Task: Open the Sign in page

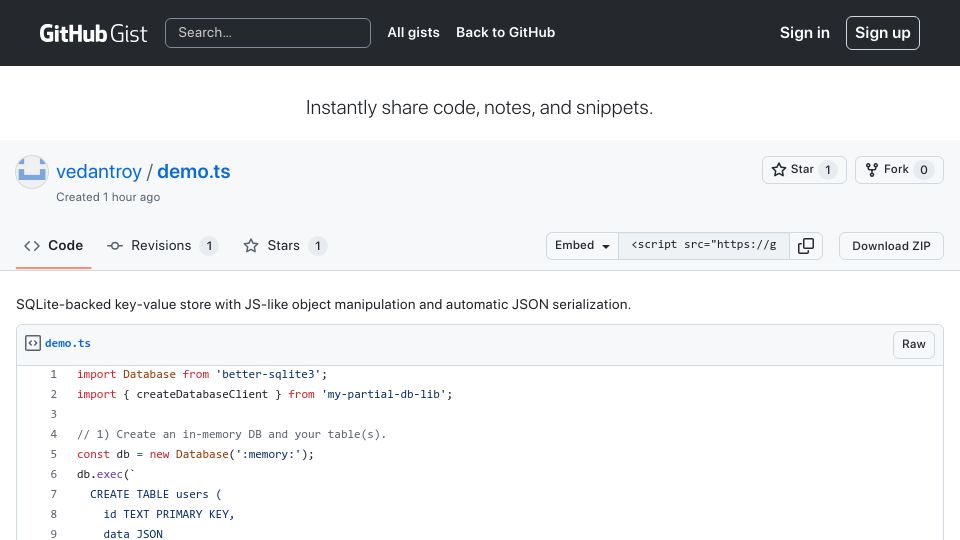Action: [804, 33]
